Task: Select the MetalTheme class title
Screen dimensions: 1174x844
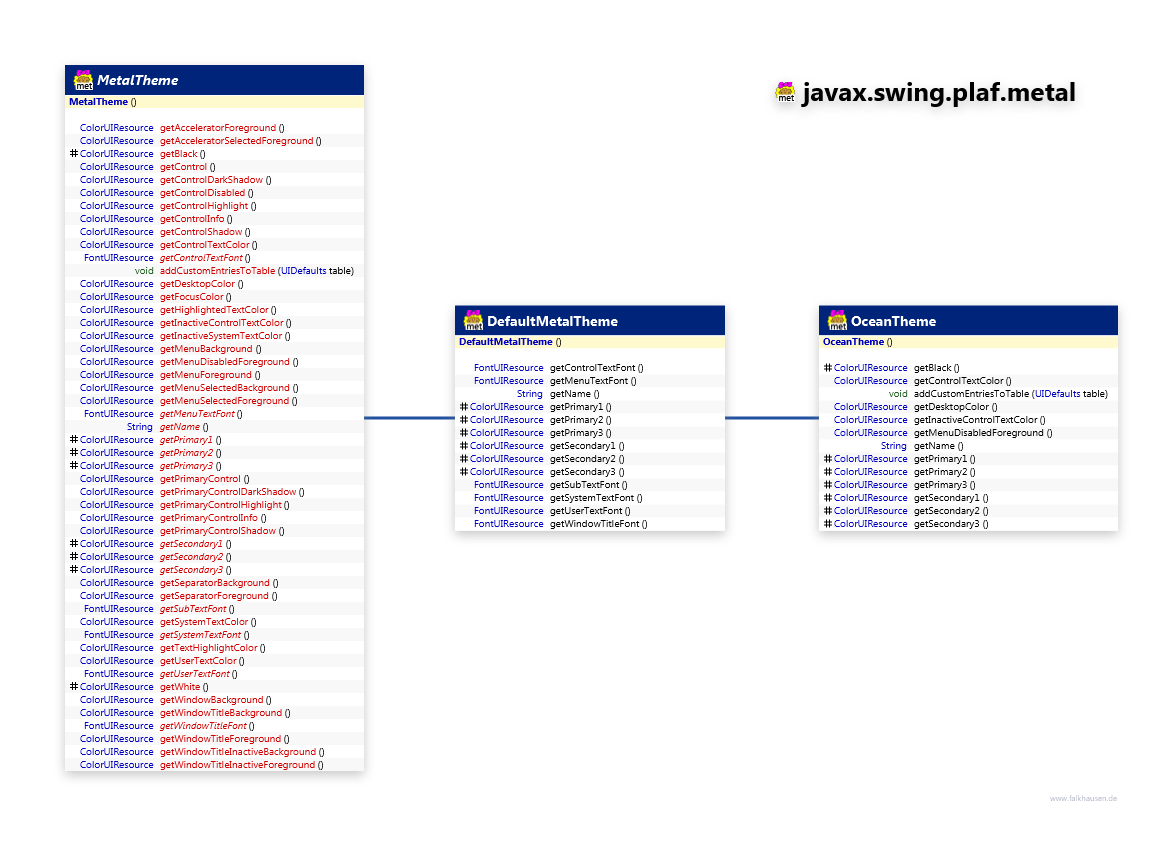Action: (137, 81)
